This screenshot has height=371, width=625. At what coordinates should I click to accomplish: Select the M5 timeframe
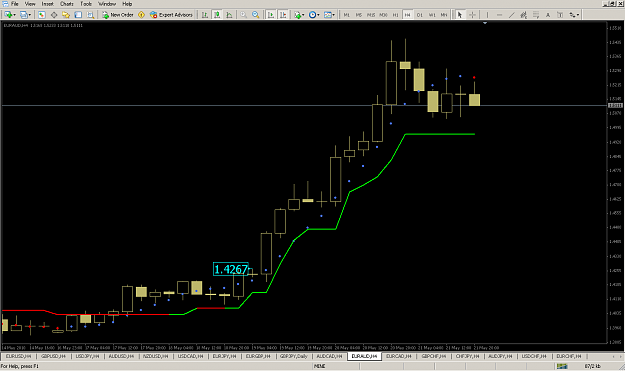tap(359, 15)
